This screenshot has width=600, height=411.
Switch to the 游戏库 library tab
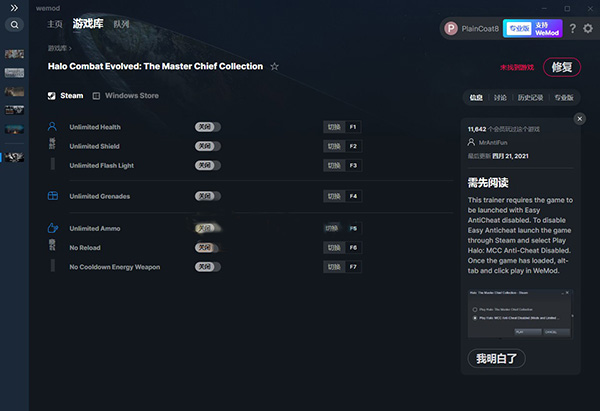click(88, 24)
